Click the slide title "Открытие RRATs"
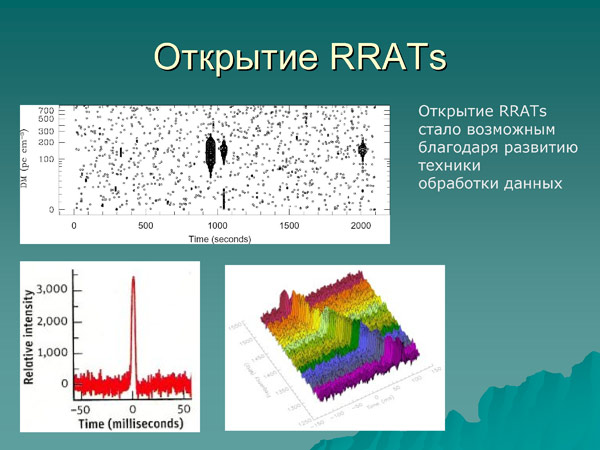600x450 pixels. click(x=300, y=55)
